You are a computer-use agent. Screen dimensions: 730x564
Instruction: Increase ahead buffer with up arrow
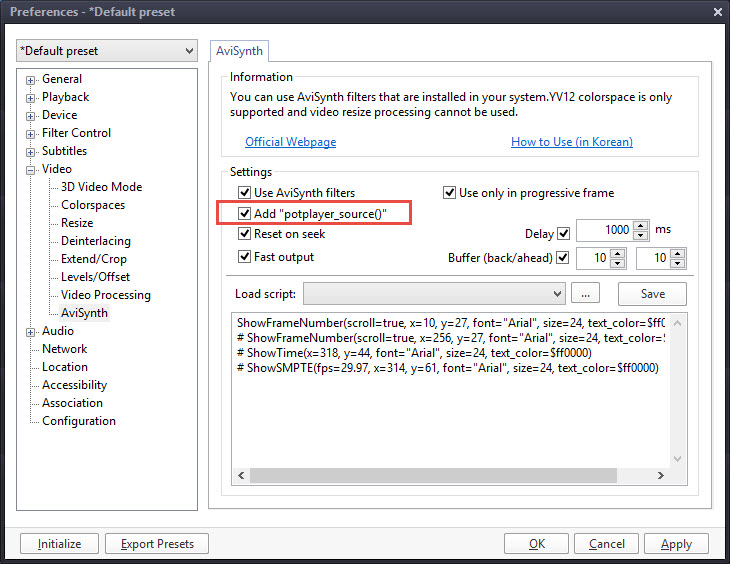click(x=678, y=253)
